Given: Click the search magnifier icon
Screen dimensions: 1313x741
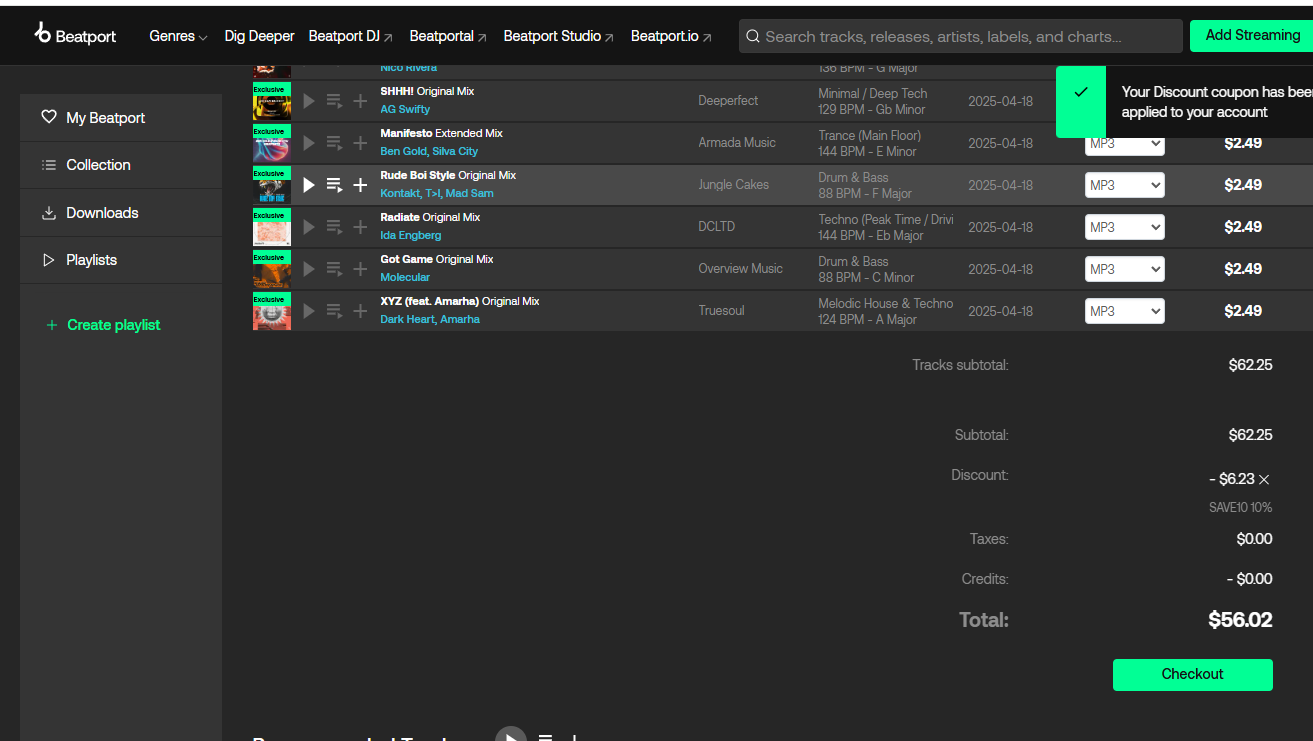Looking at the screenshot, I should click(753, 36).
